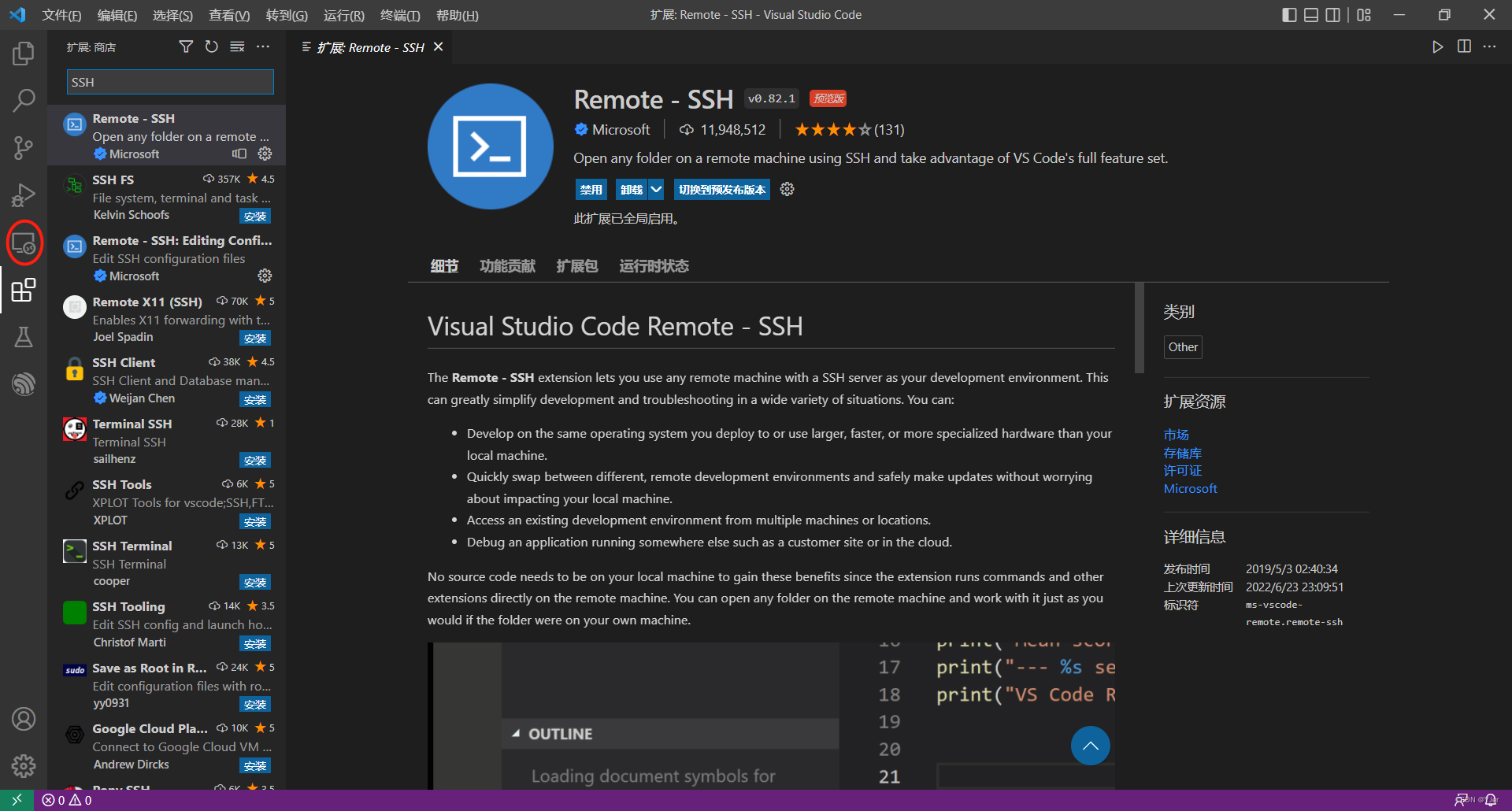
Task: Toggle primary side bar layout icon
Action: [x=1289, y=15]
